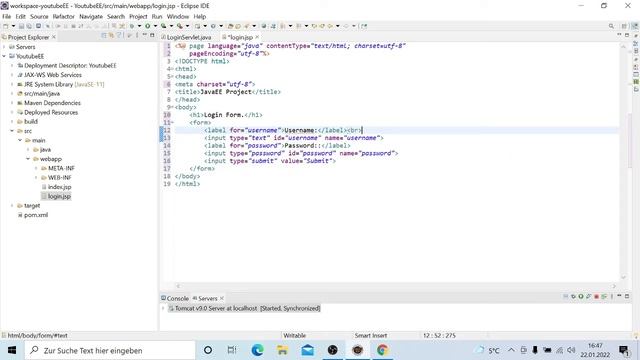Screen dimensions: 640x360
Task: Expand the target folder
Action: (x=12, y=205)
